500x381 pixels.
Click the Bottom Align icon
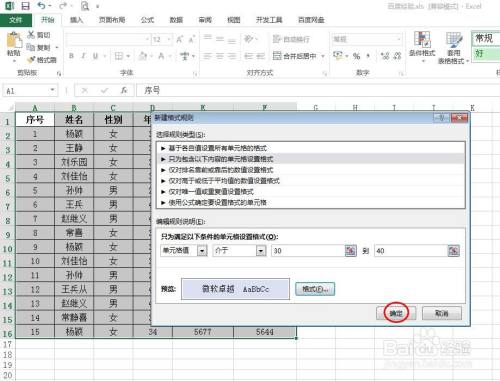[x=232, y=41]
